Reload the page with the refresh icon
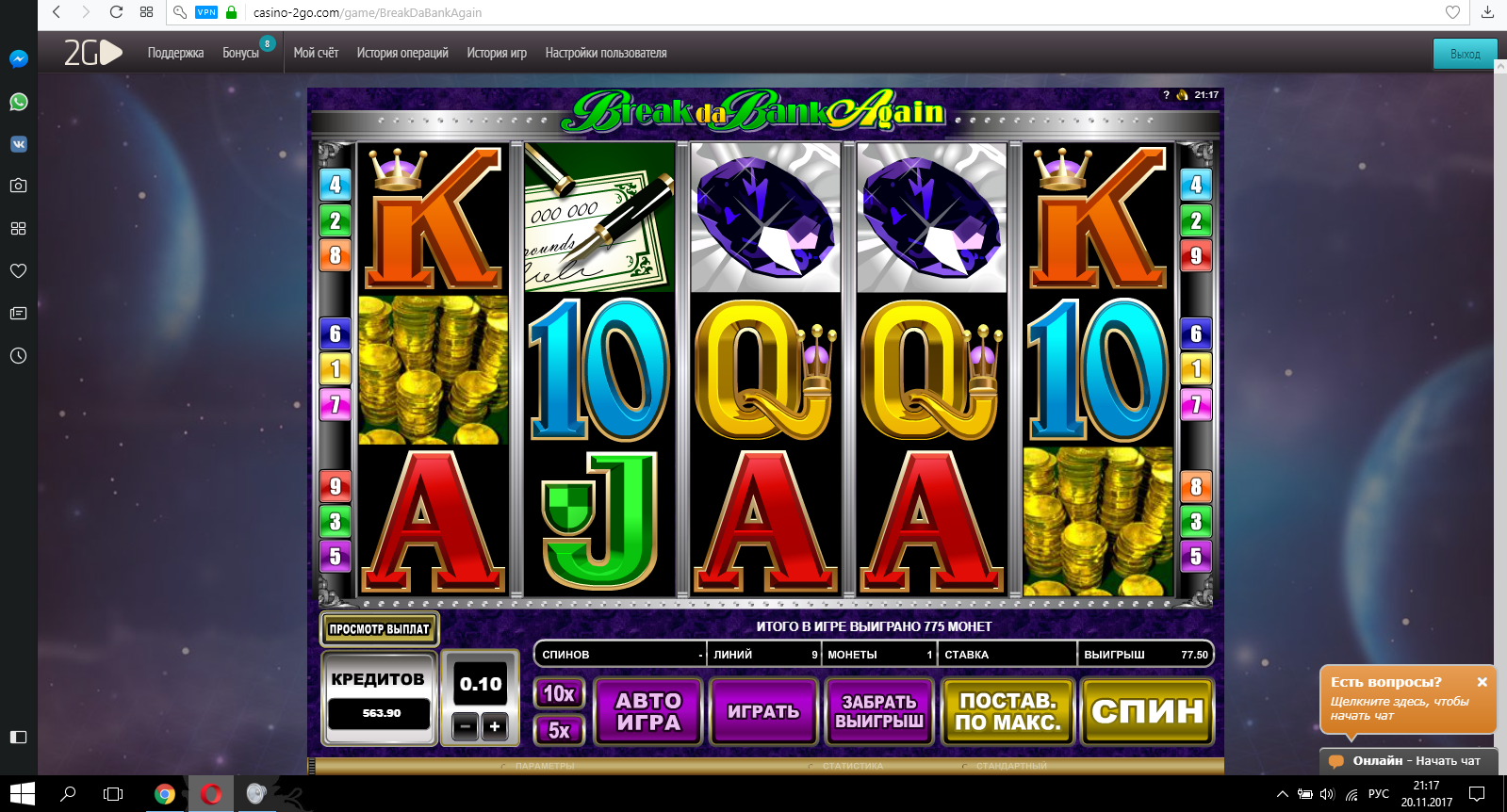 (116, 12)
